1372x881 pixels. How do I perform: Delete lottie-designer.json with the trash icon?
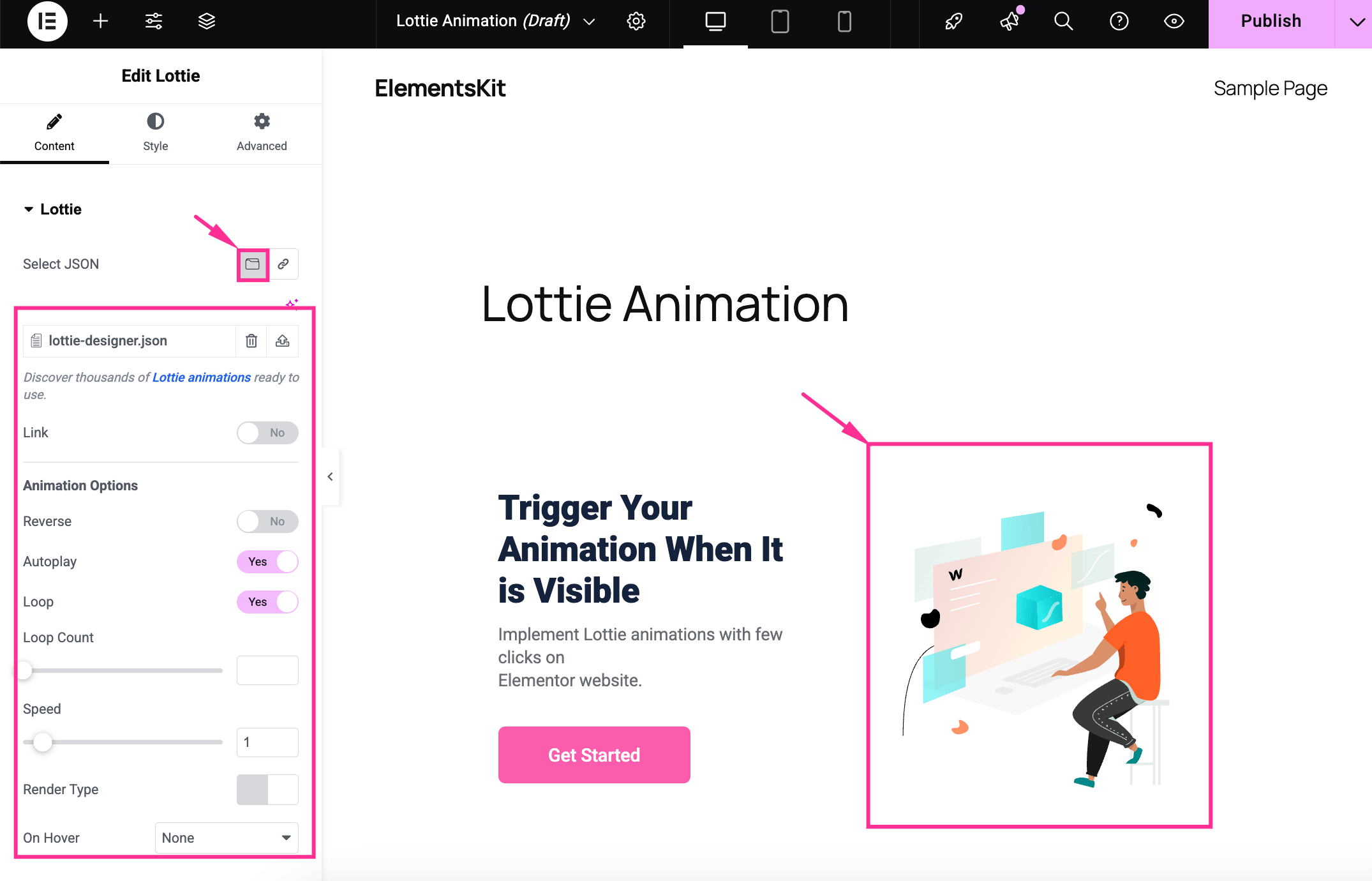pos(251,340)
